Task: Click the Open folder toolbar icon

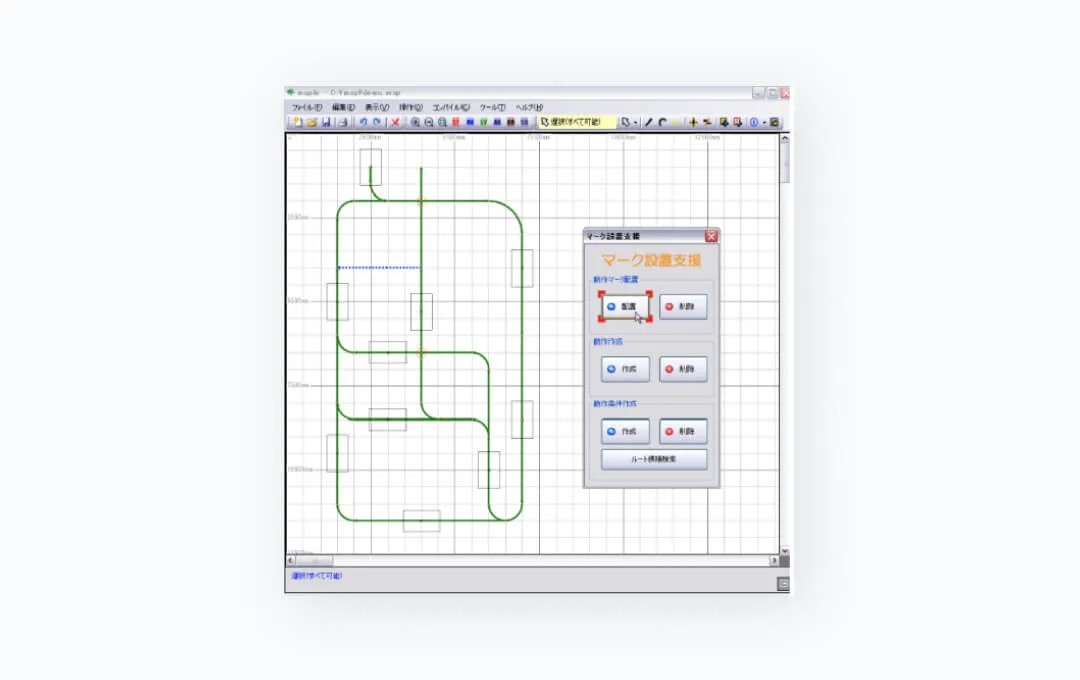Action: click(311, 122)
